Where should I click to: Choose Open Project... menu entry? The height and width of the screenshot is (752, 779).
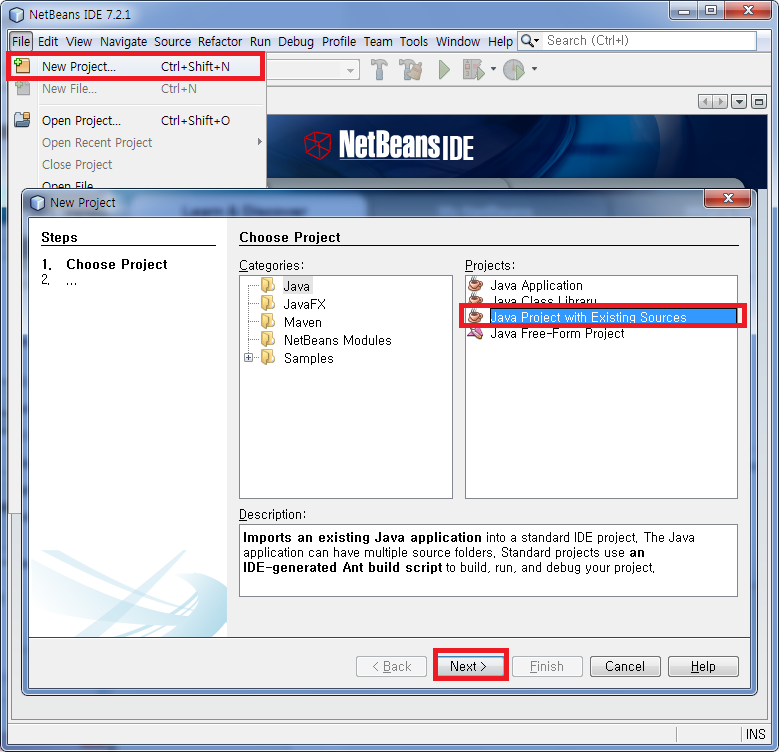[135, 121]
